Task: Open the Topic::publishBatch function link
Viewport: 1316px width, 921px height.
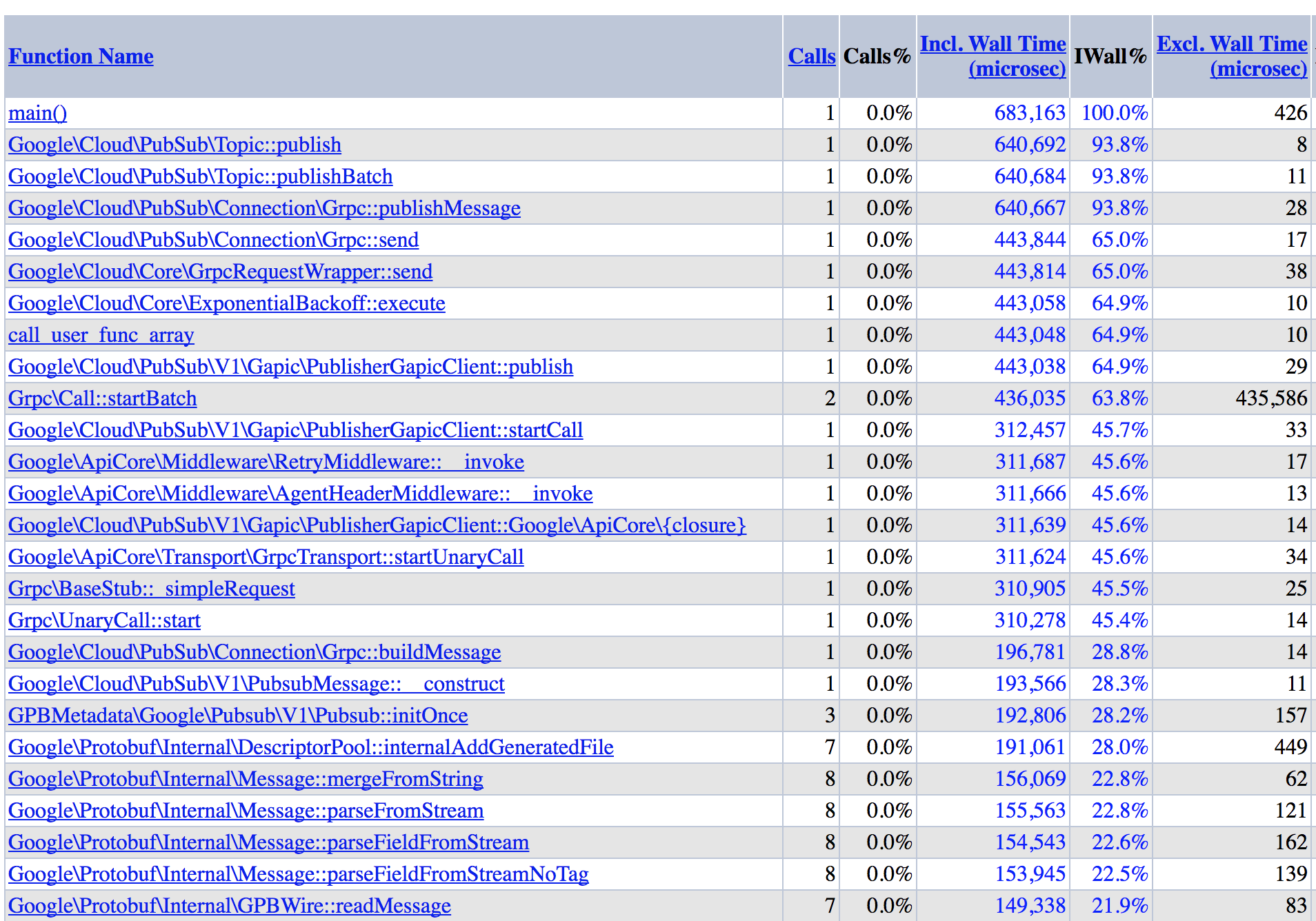Action: coord(200,176)
